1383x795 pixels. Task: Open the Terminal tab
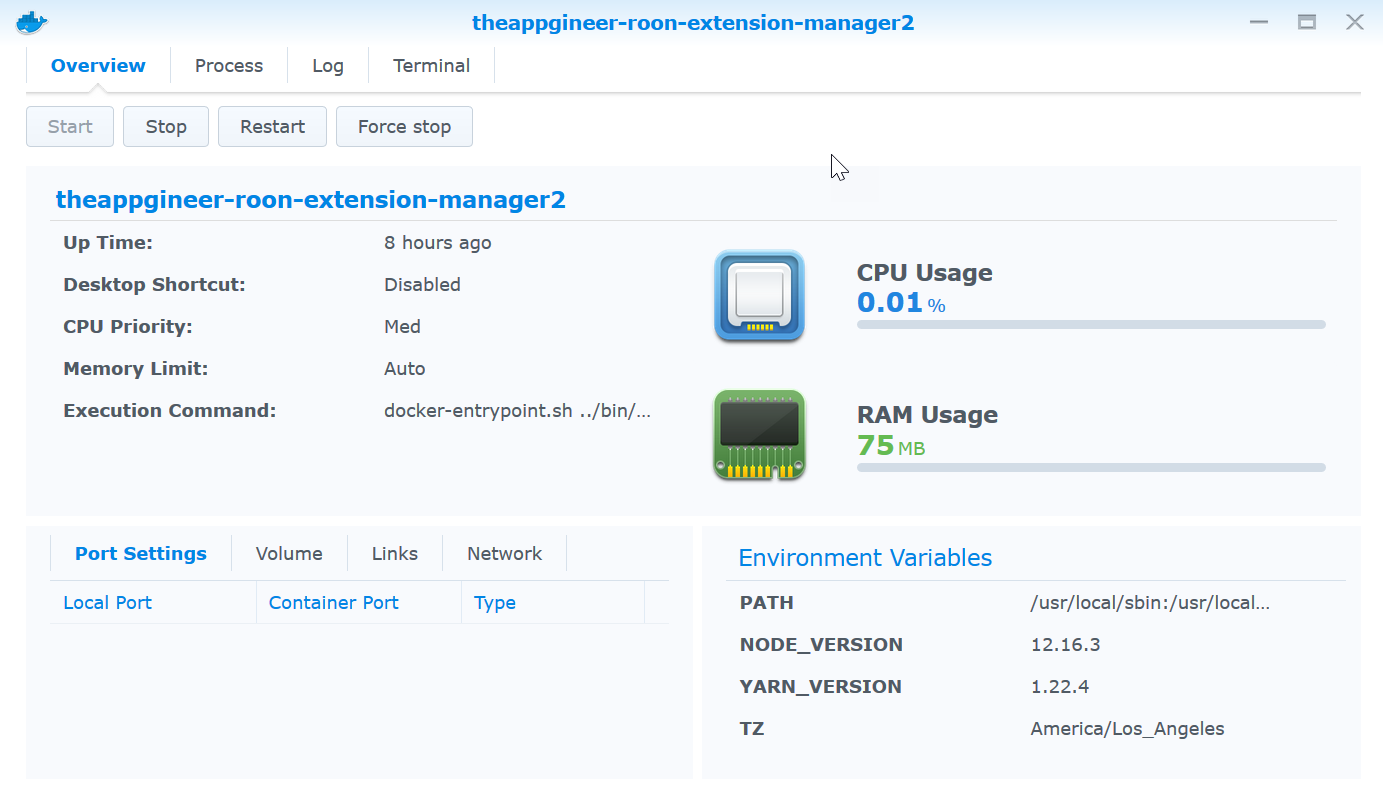click(x=431, y=66)
